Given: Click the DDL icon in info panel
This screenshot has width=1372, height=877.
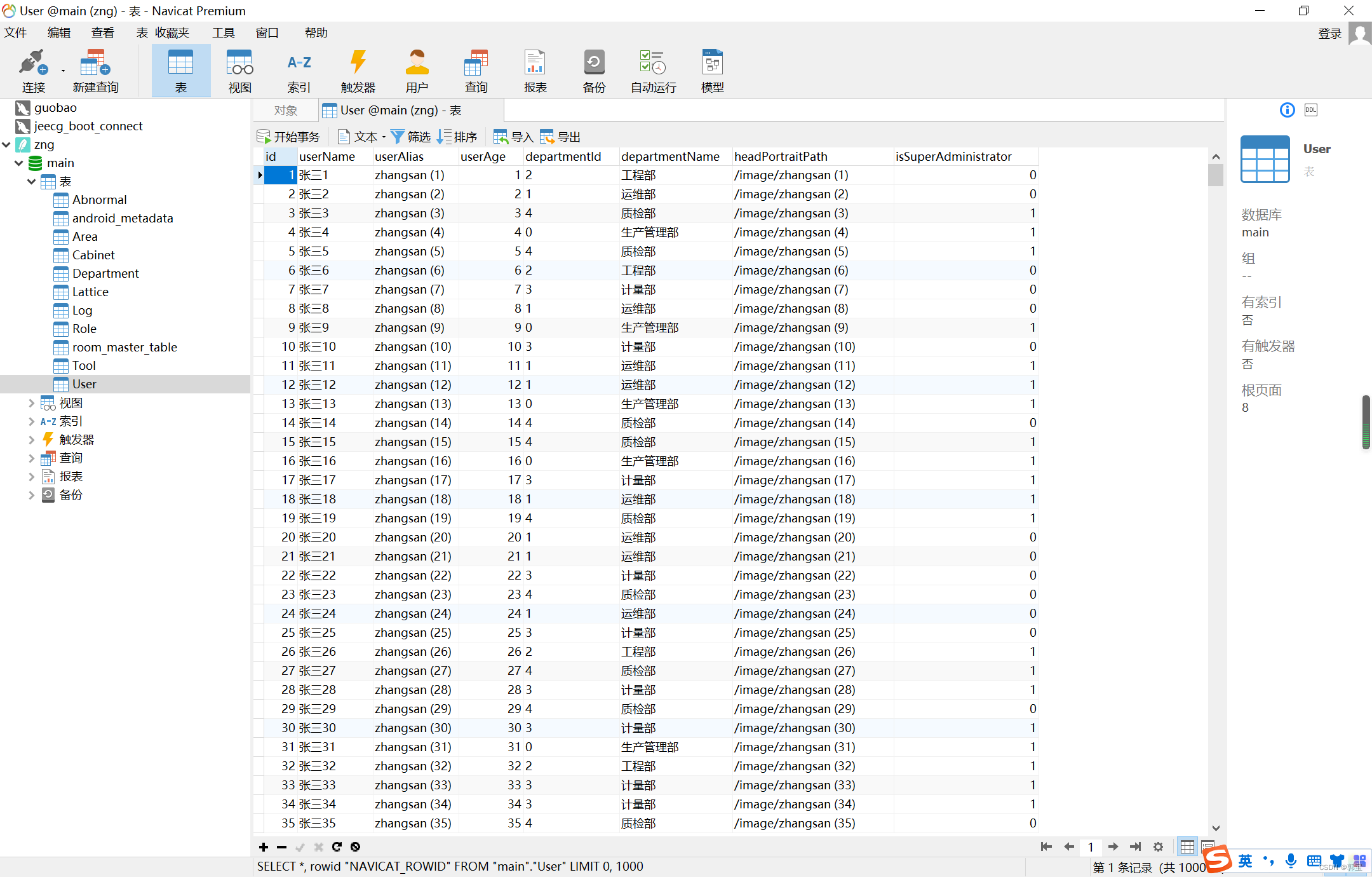Looking at the screenshot, I should [1311, 110].
